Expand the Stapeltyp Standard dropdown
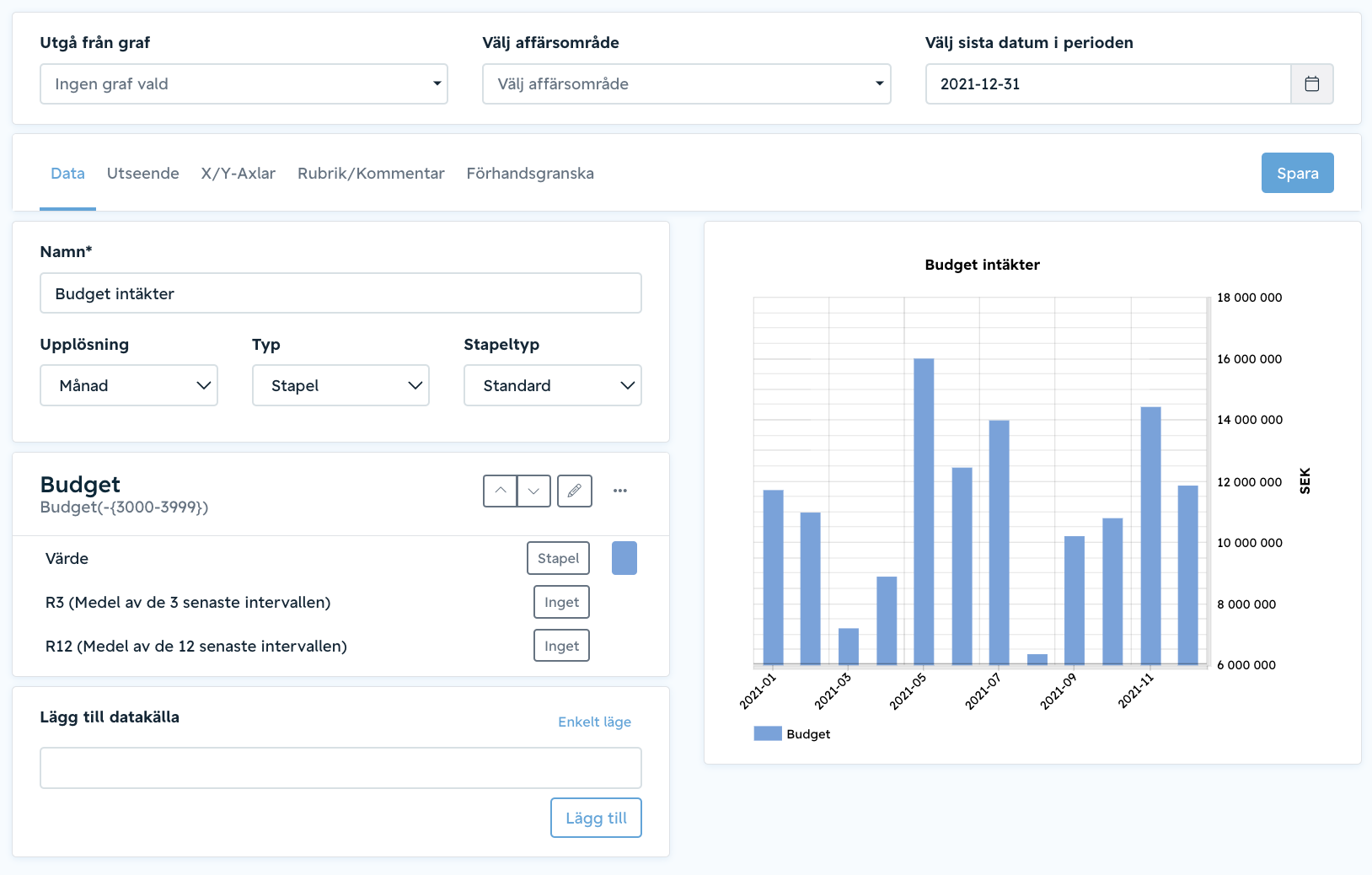Image resolution: width=1372 pixels, height=875 pixels. (553, 385)
